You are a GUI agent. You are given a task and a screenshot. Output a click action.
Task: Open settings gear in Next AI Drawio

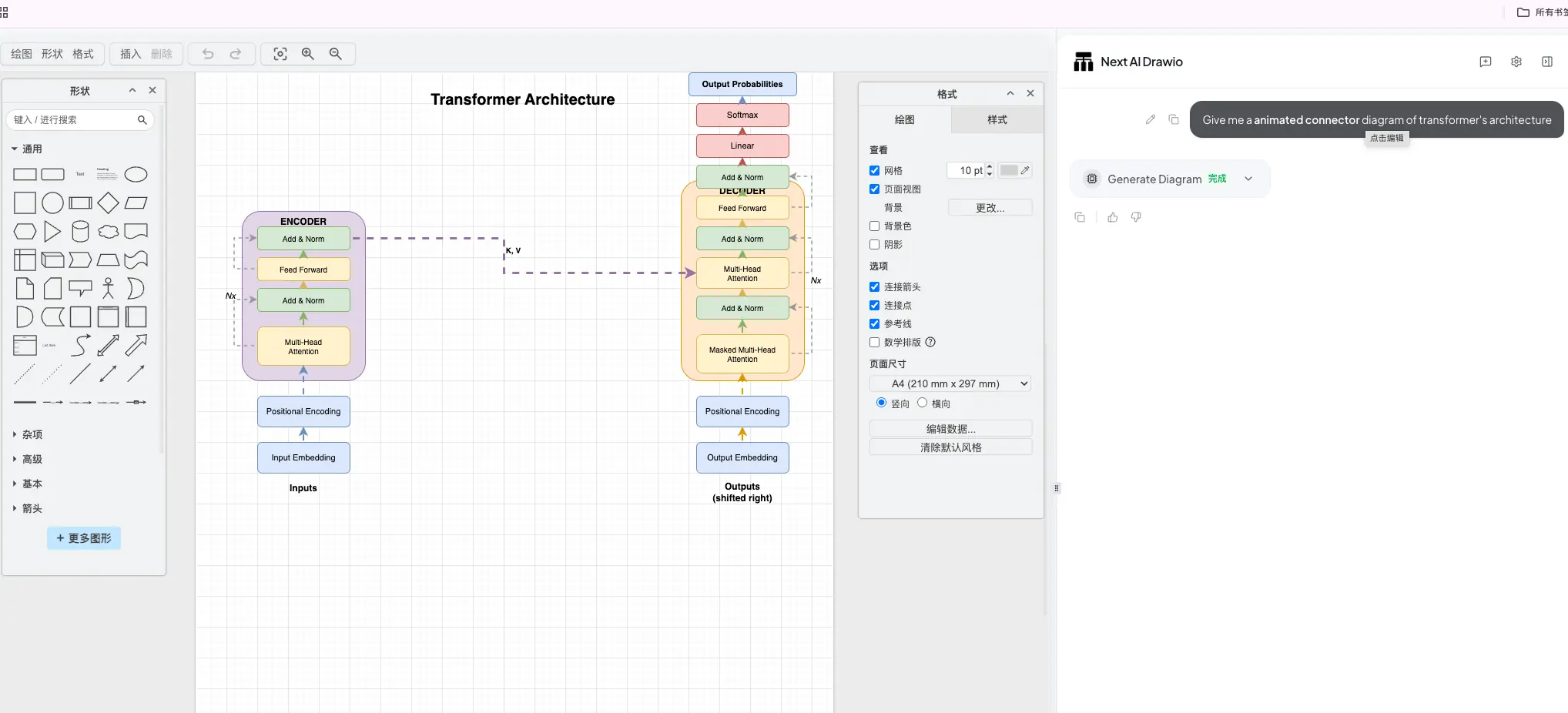click(1516, 62)
